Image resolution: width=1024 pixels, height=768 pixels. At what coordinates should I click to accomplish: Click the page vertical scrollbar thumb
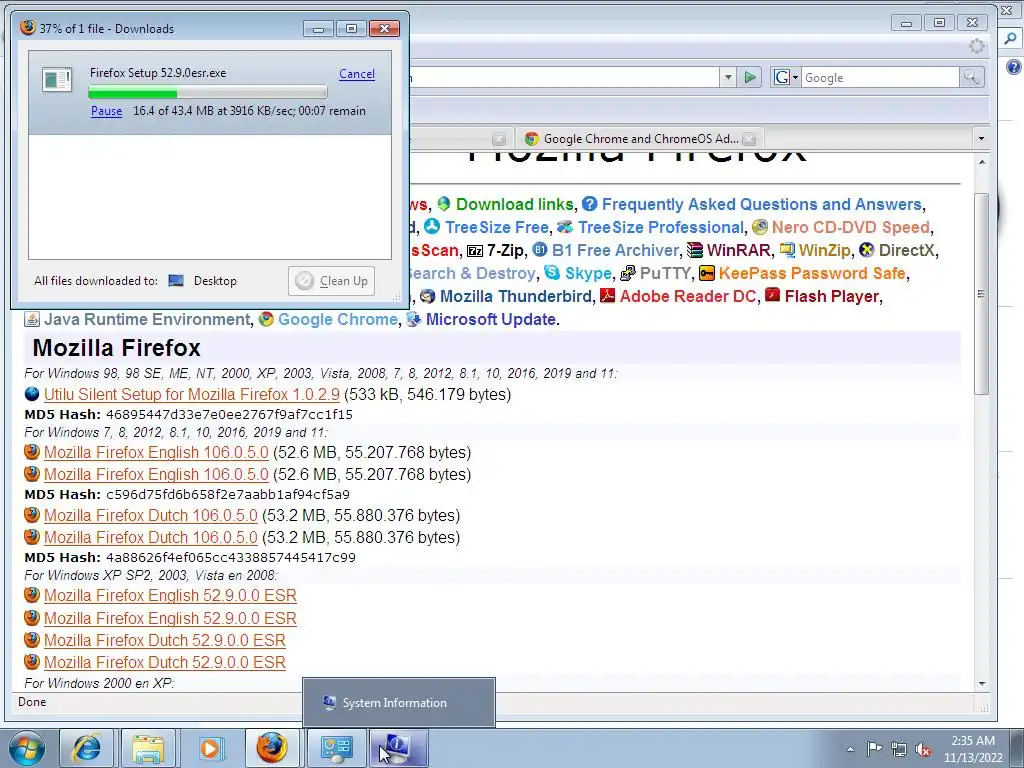tap(981, 294)
